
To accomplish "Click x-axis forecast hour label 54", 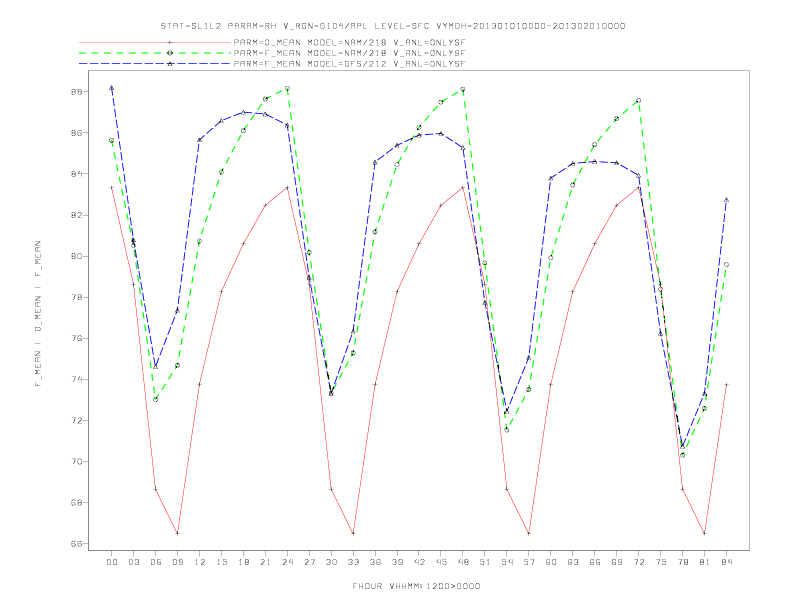I will coord(507,562).
